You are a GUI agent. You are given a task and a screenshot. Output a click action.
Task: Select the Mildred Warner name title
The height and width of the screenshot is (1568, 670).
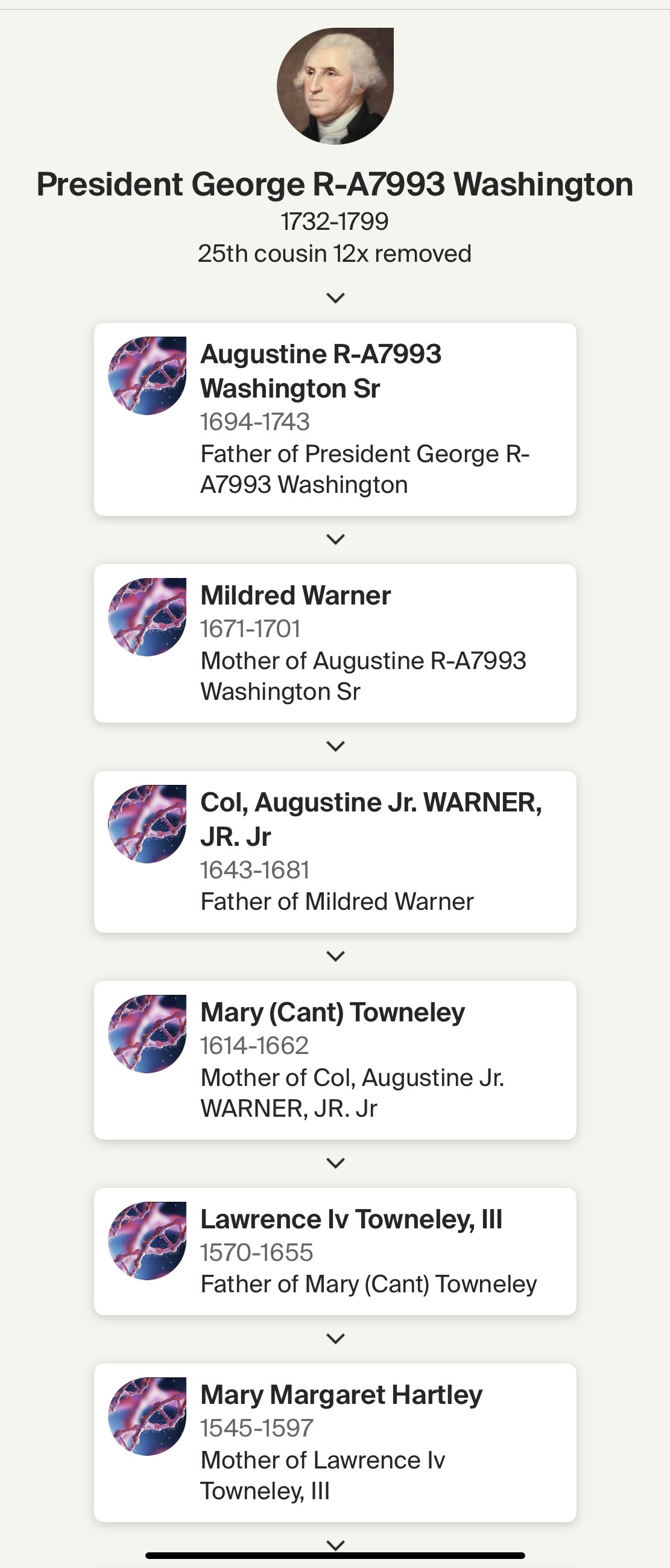[295, 595]
